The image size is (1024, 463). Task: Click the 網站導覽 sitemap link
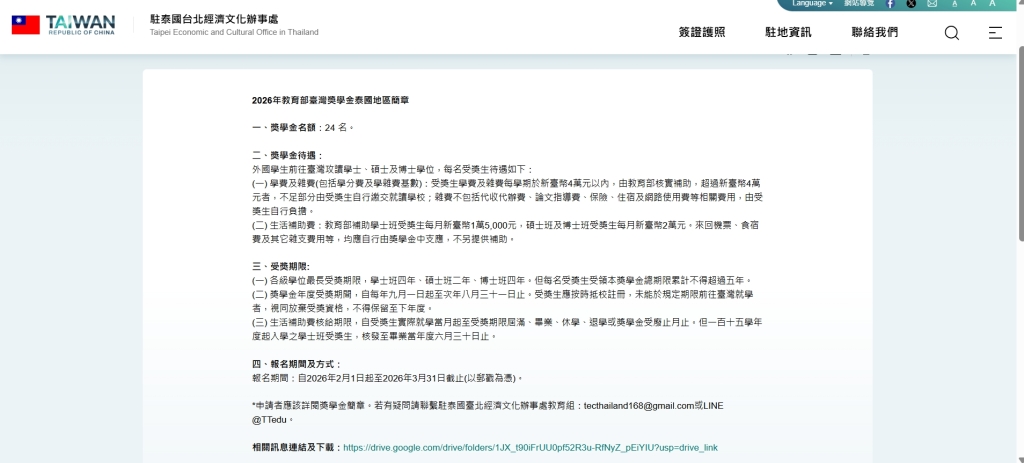tap(859, 4)
